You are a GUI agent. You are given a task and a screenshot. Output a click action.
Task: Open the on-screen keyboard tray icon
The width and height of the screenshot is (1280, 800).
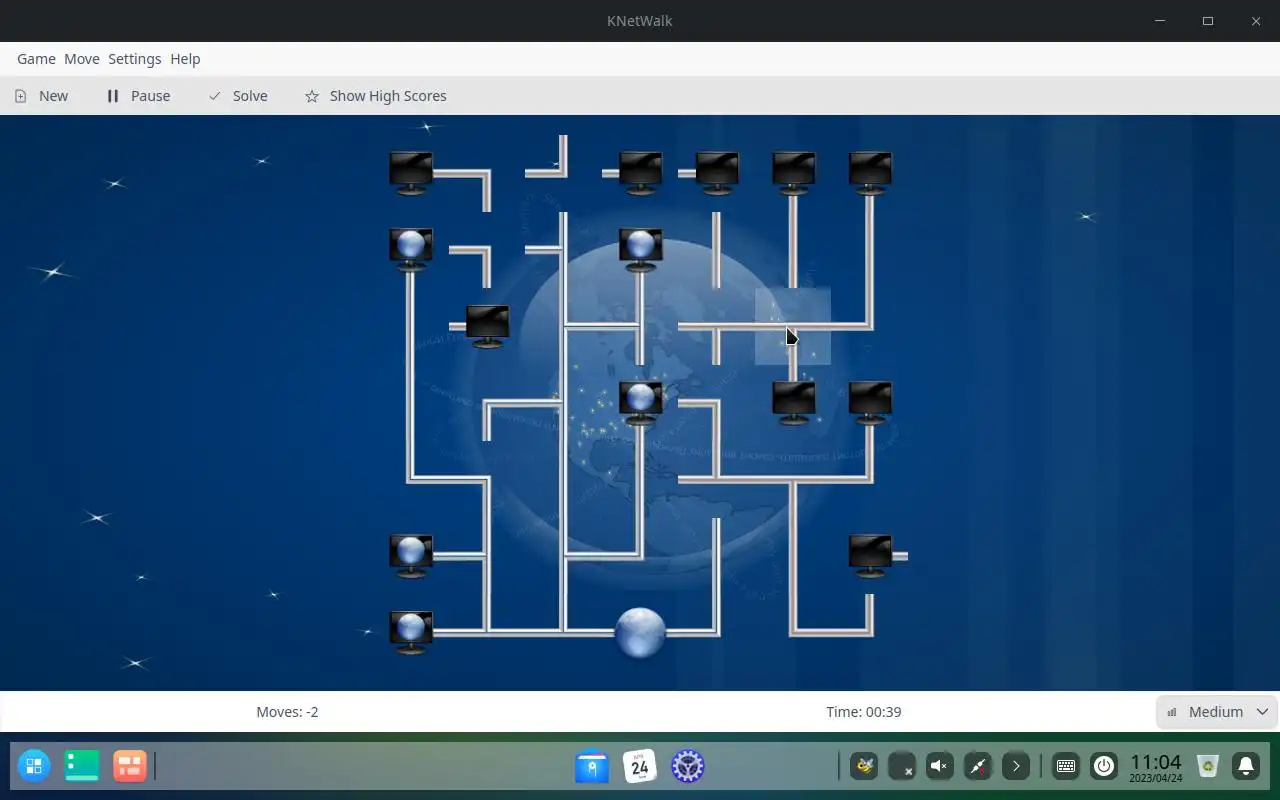(x=1066, y=766)
